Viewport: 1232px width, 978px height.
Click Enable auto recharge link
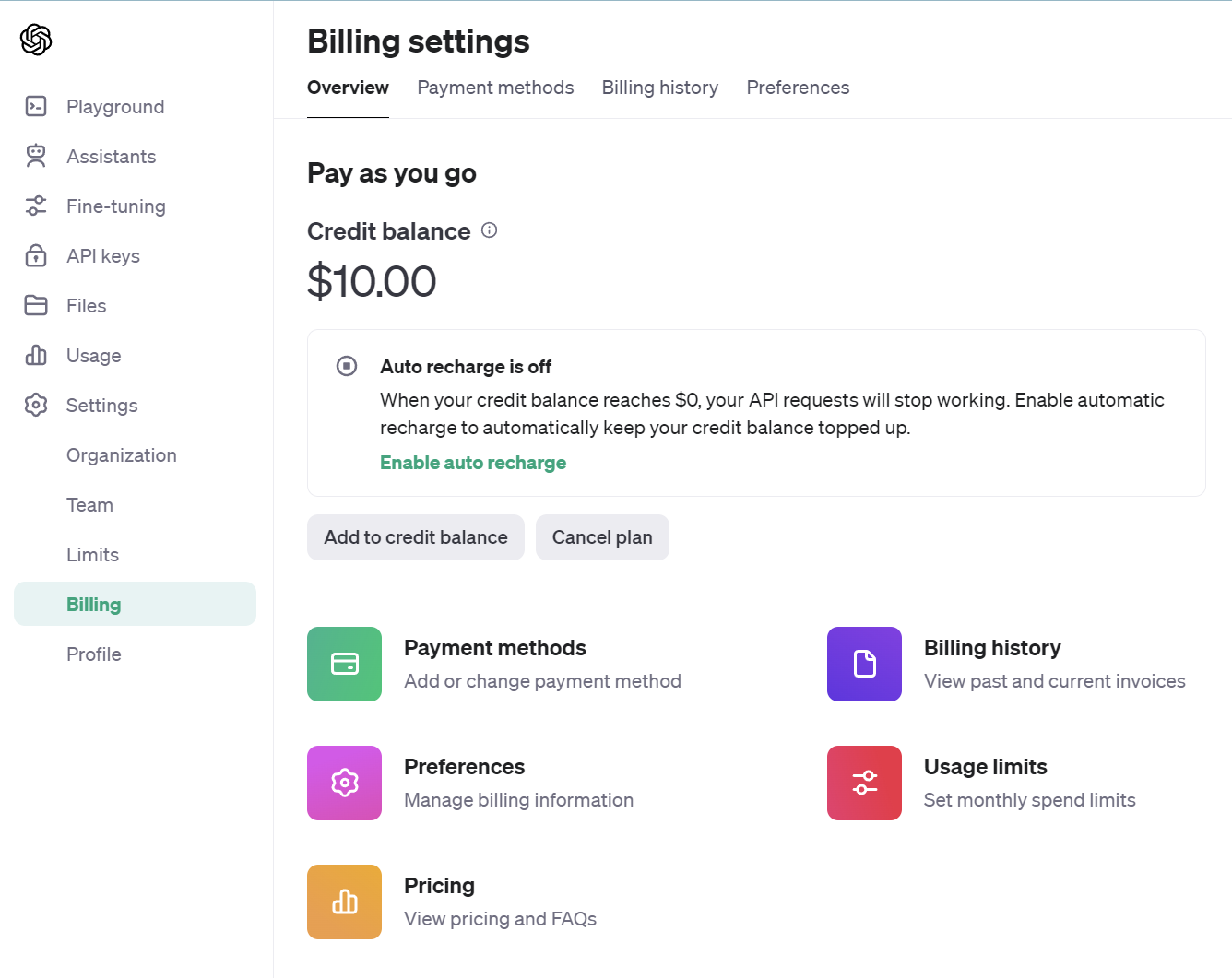point(473,463)
